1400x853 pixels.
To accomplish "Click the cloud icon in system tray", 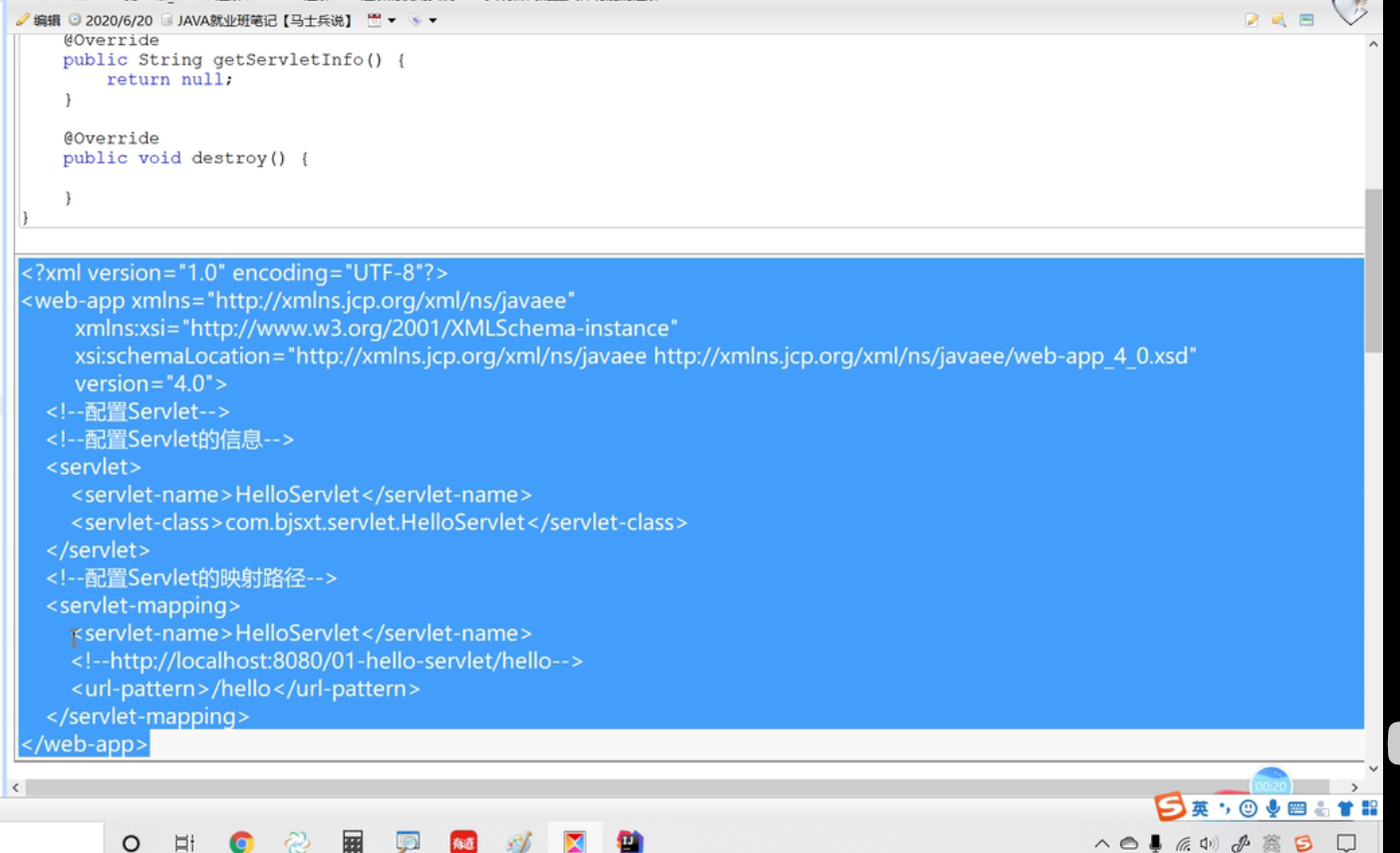I will 1129,843.
